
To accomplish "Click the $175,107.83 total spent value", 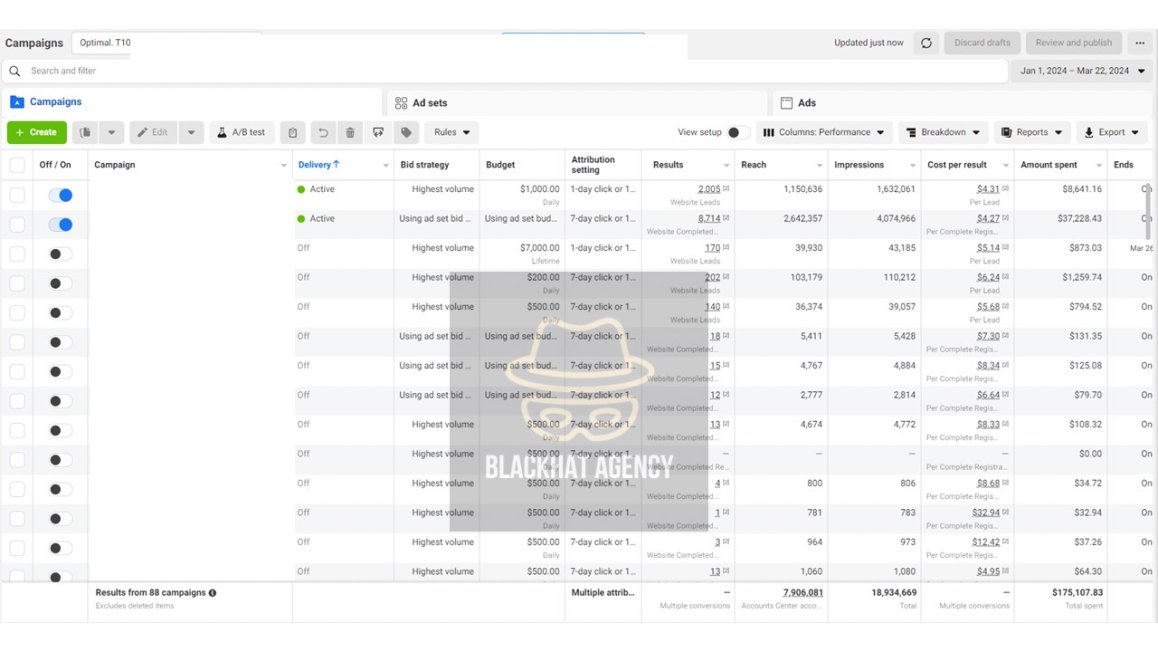I will 1078,592.
